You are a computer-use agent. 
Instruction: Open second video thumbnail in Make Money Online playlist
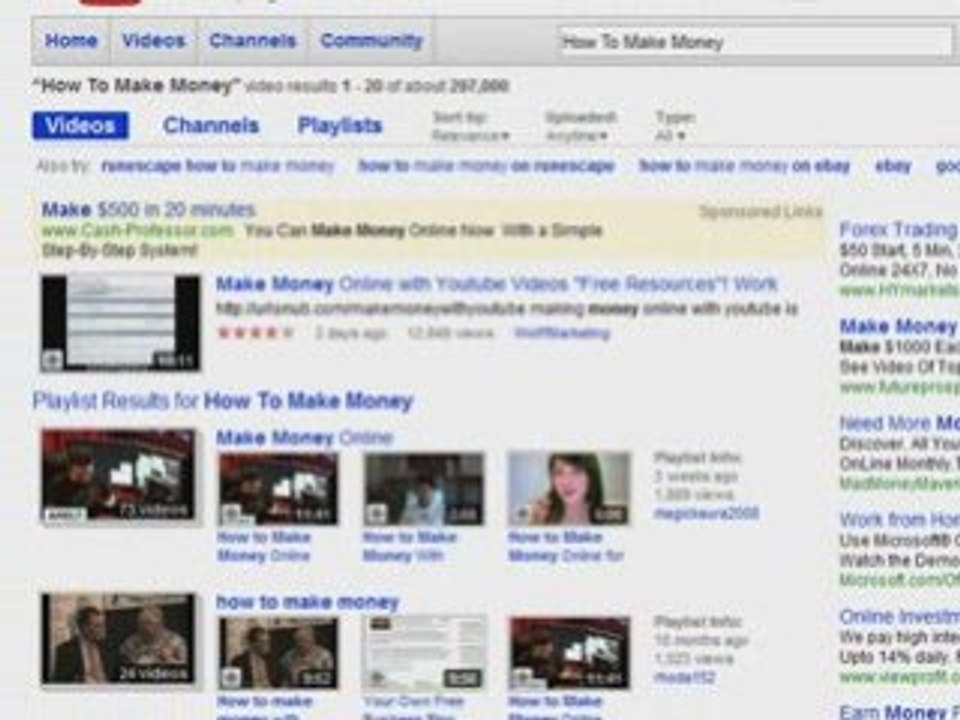click(x=424, y=489)
